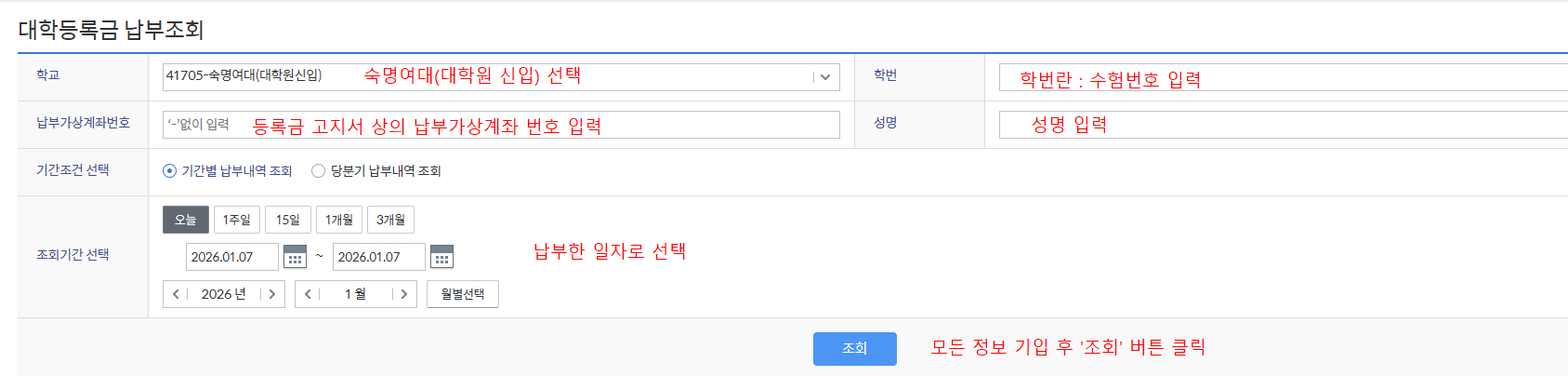Choose the 오늘 period tab
The height and width of the screenshot is (376, 1568).
(186, 220)
